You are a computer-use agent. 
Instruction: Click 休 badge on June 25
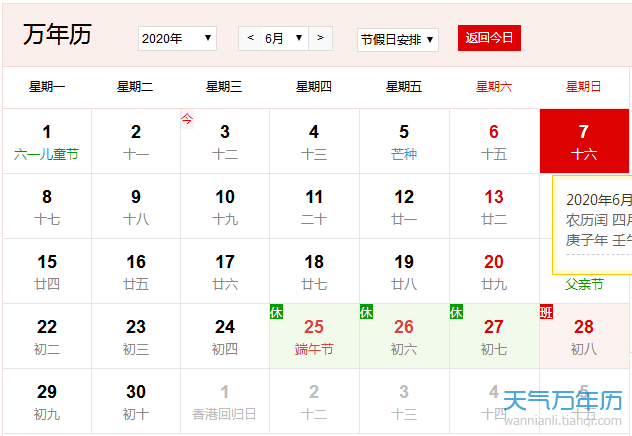(276, 312)
